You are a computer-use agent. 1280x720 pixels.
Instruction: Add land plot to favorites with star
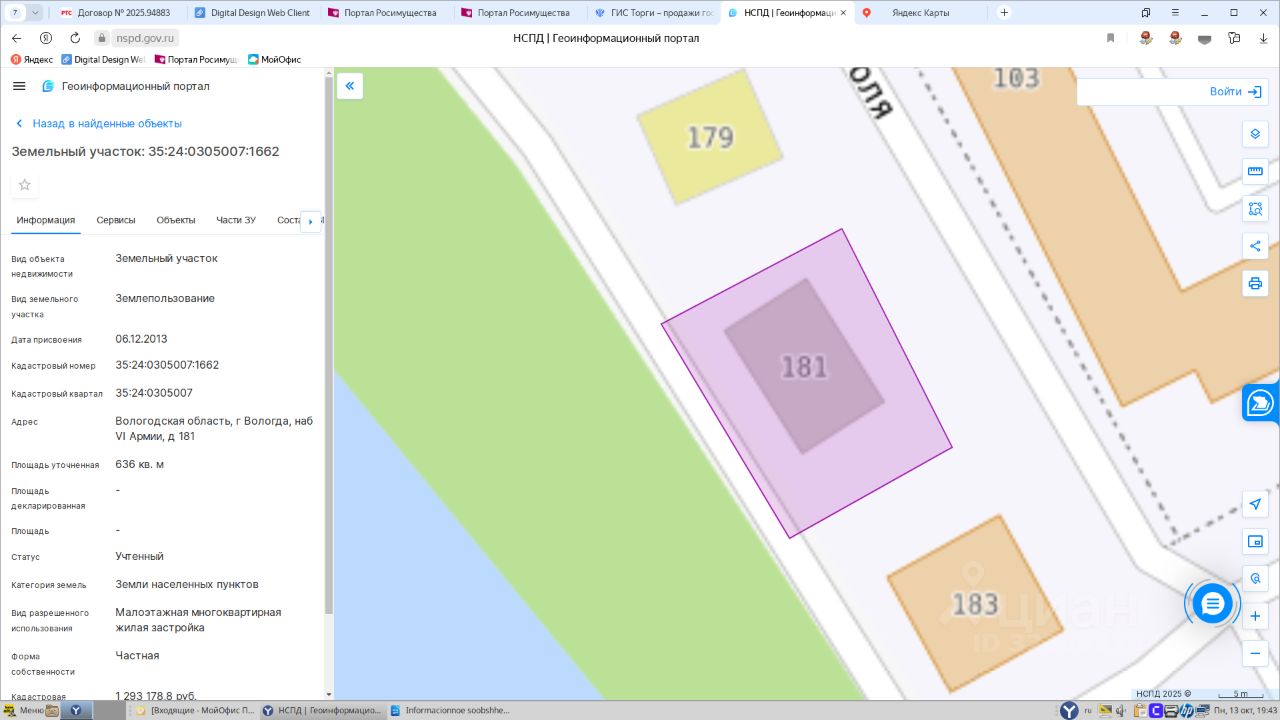point(25,185)
